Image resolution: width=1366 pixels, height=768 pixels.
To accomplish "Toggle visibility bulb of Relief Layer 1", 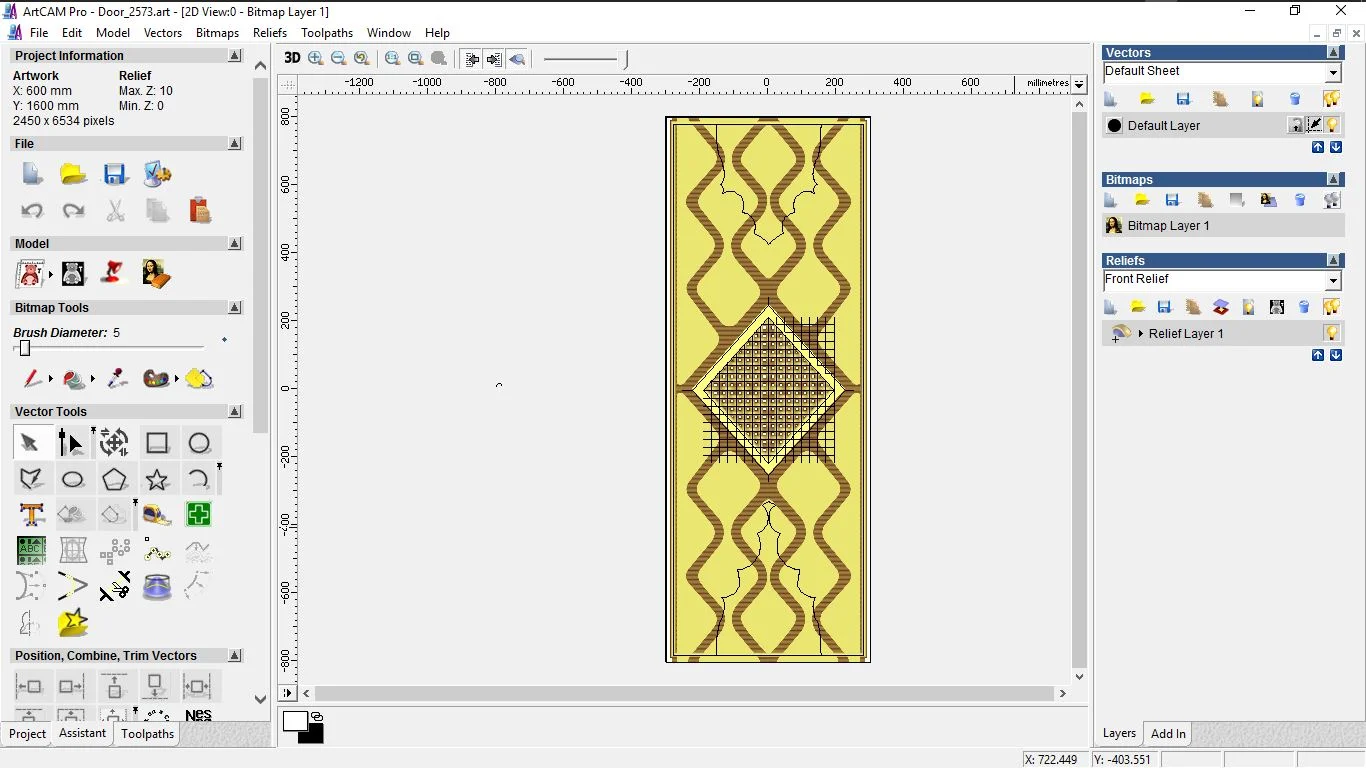I will [x=1332, y=333].
